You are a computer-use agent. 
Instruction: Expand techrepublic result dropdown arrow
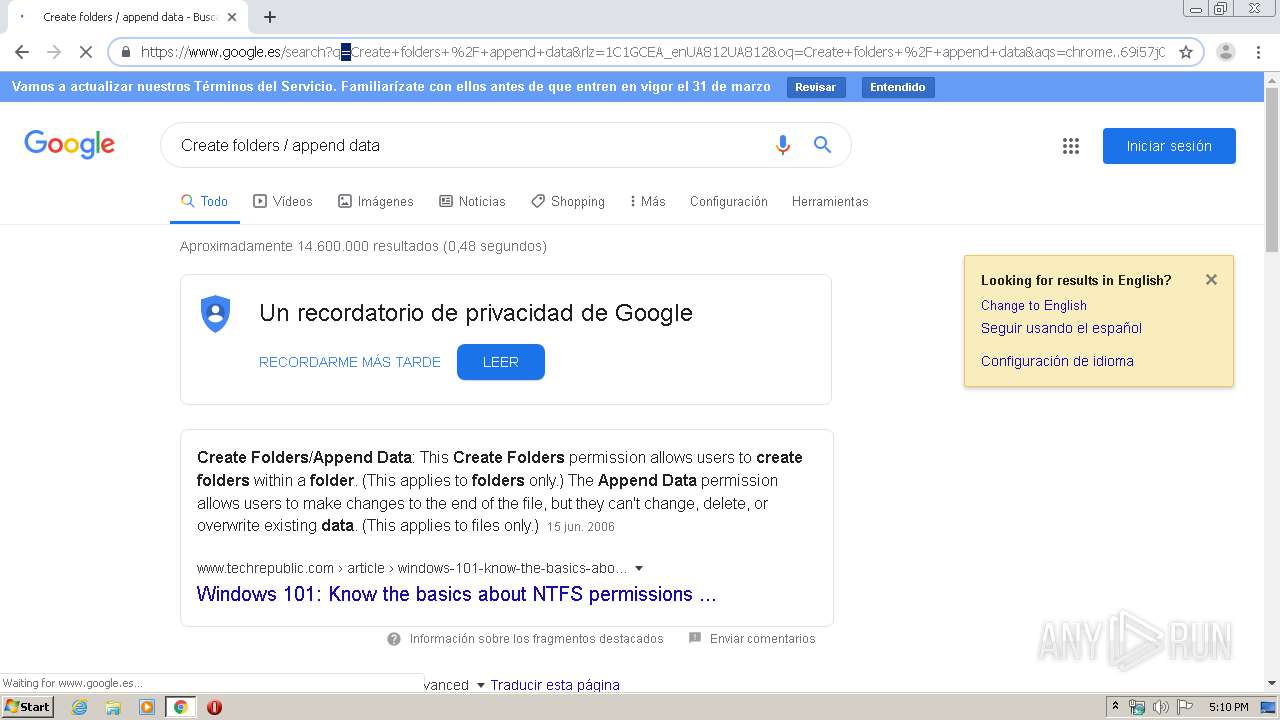(639, 569)
